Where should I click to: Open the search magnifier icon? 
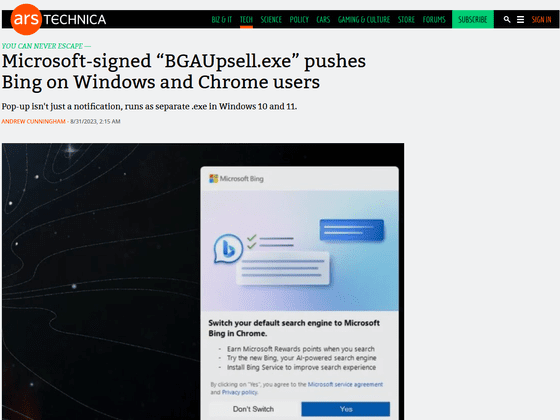[507, 19]
